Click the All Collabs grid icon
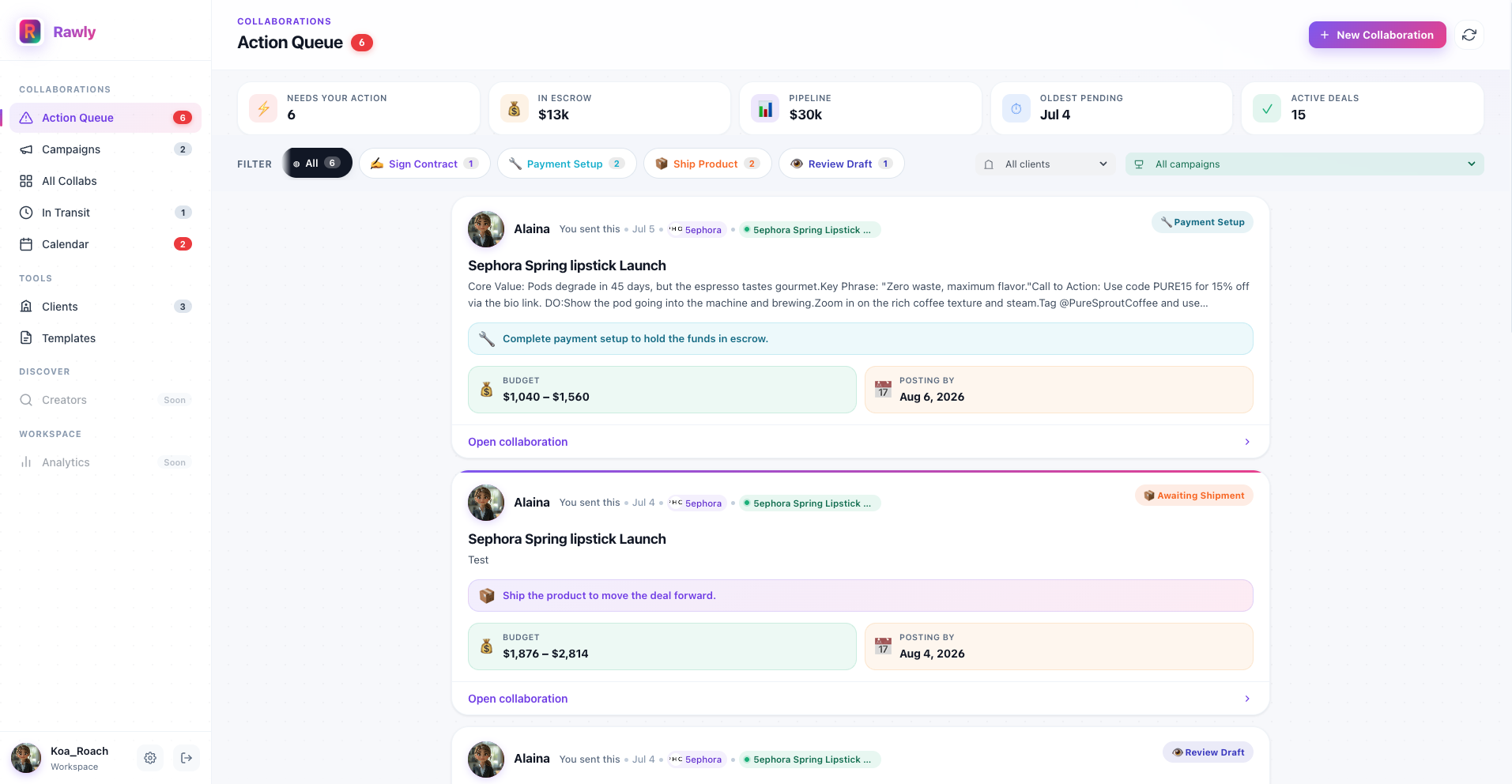 coord(26,181)
